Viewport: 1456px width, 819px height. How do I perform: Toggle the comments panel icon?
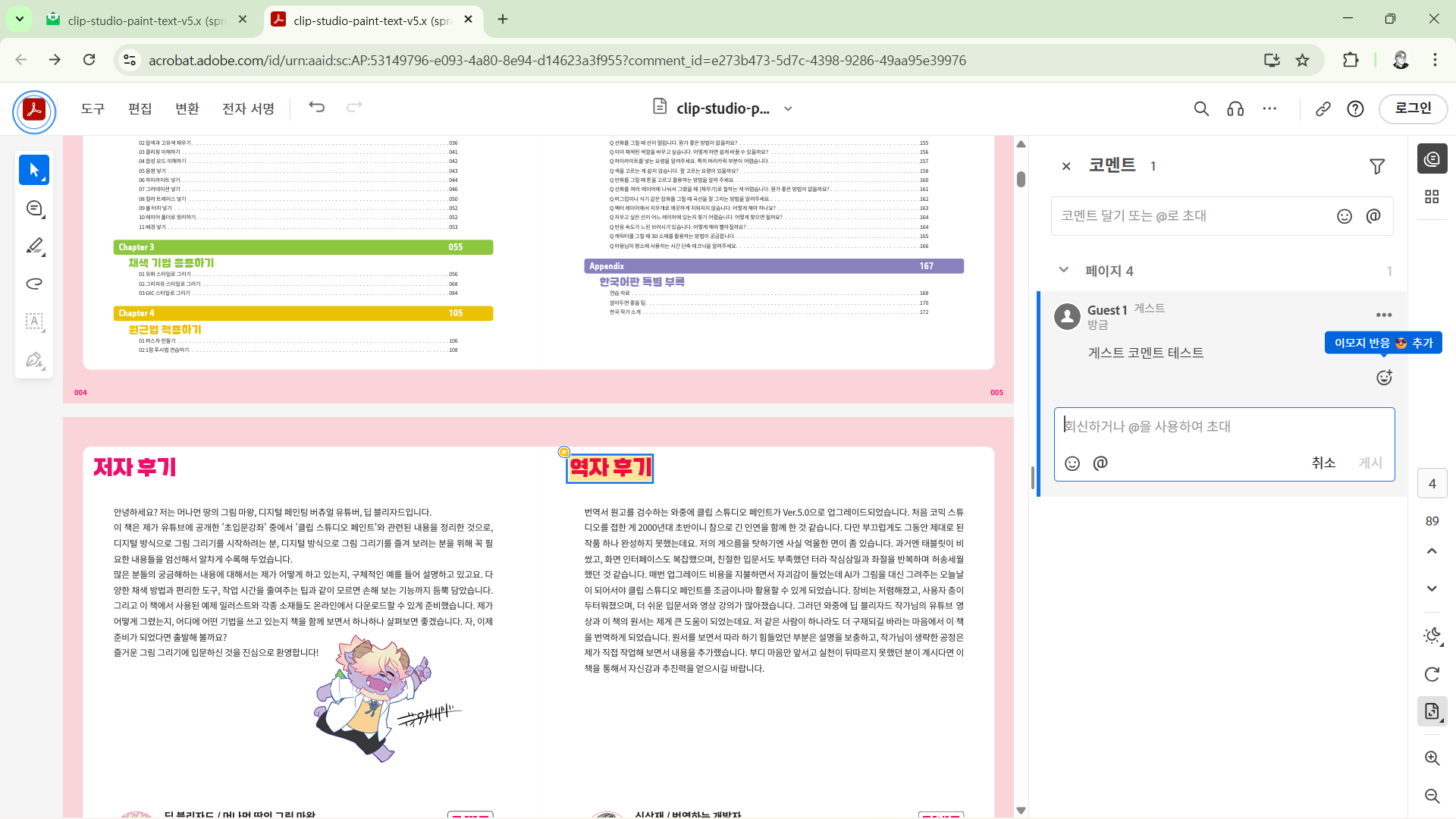click(1432, 159)
